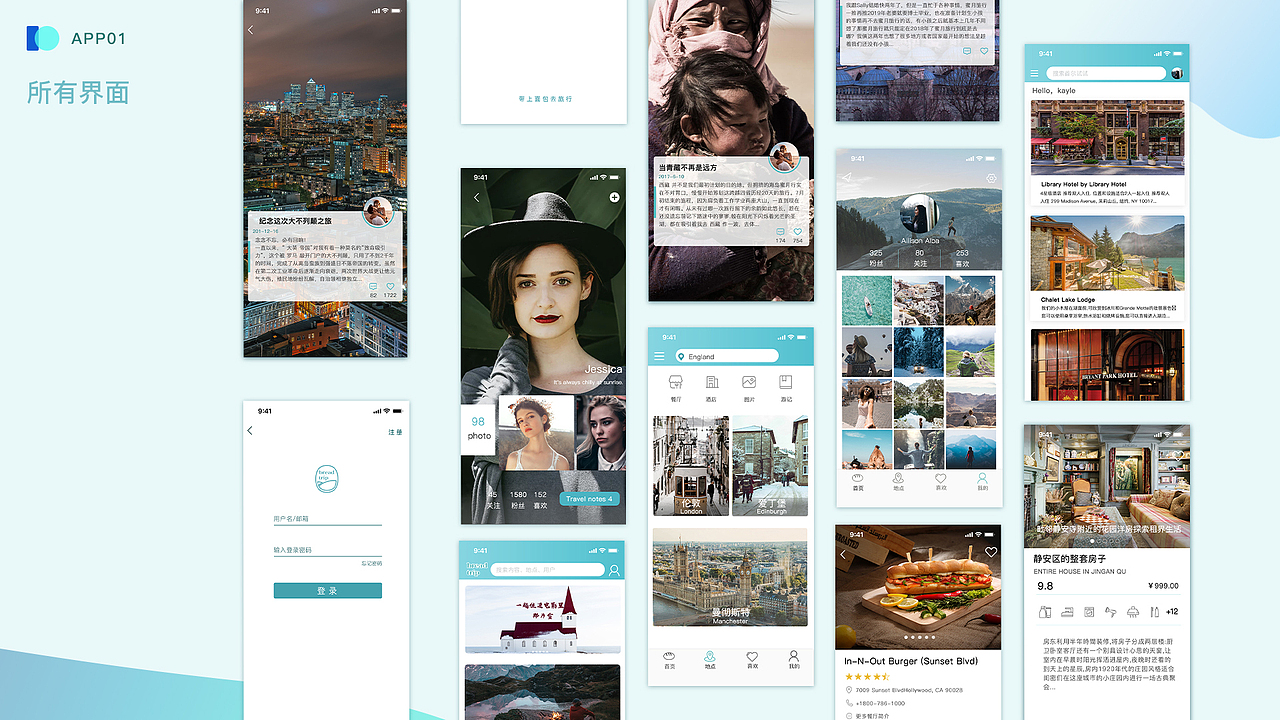This screenshot has height=720, width=1280.
Task: Open red-roofed church photo card
Action: 542,619
